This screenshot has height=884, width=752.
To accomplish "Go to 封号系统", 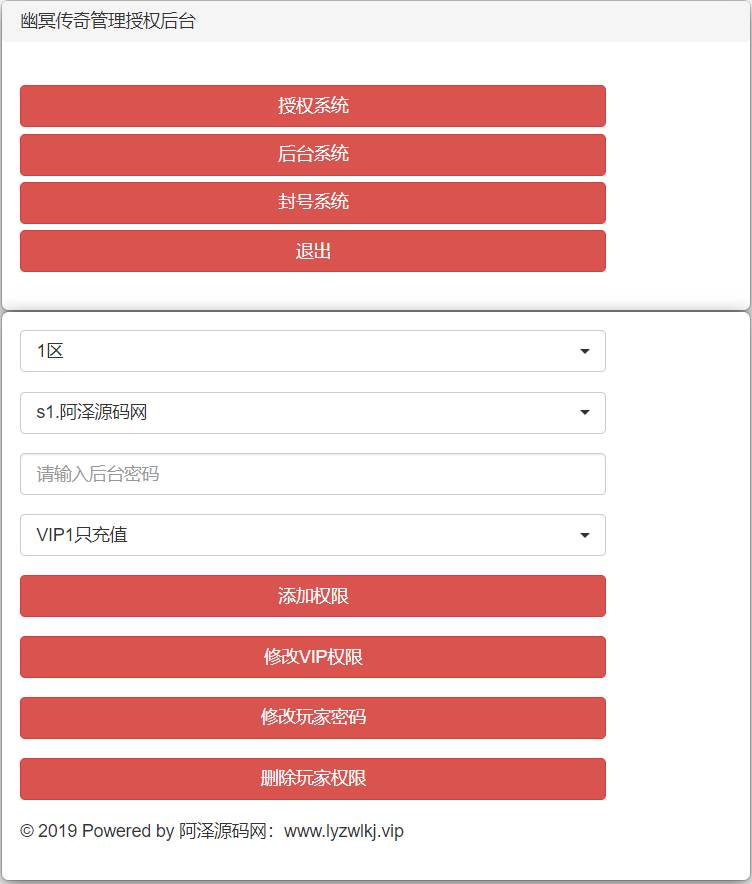I will pos(313,202).
